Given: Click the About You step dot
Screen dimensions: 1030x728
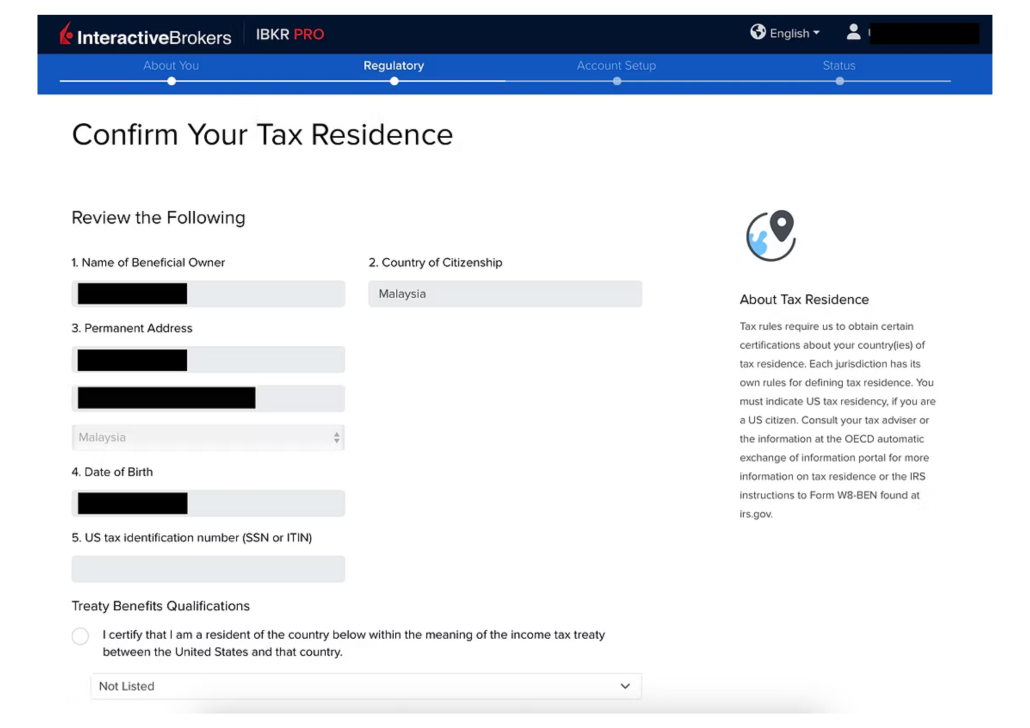Looking at the screenshot, I should [171, 81].
